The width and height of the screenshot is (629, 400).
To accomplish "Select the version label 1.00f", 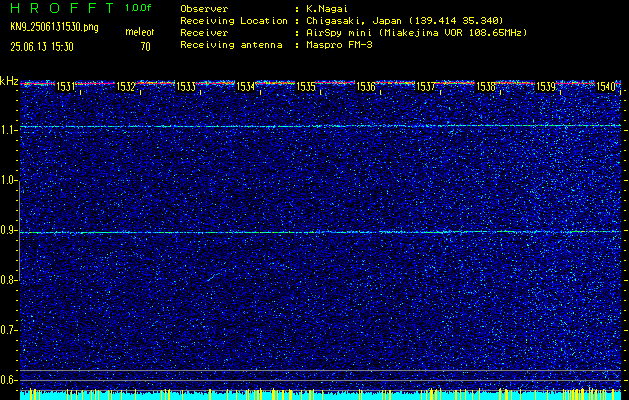I will pos(138,8).
